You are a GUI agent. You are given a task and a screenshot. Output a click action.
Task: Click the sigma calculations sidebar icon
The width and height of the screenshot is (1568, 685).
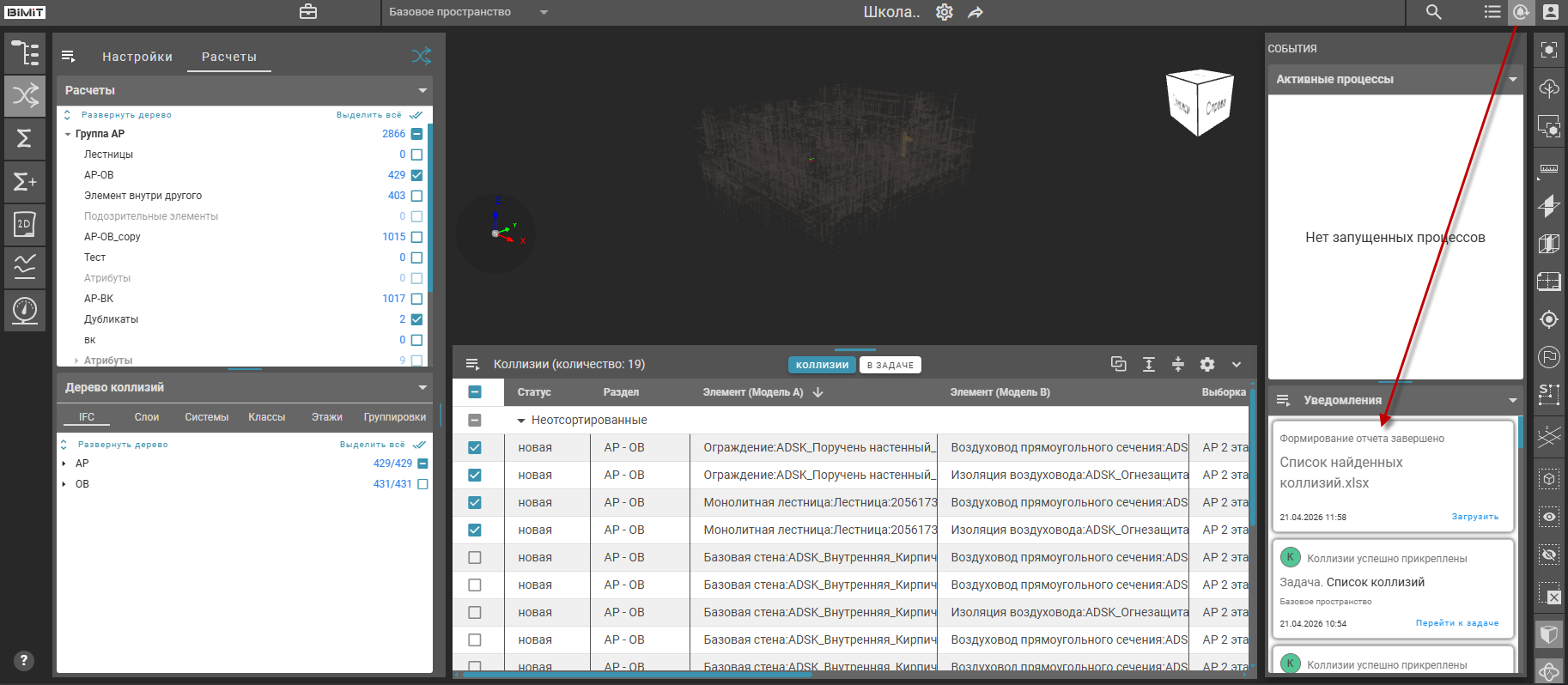25,138
